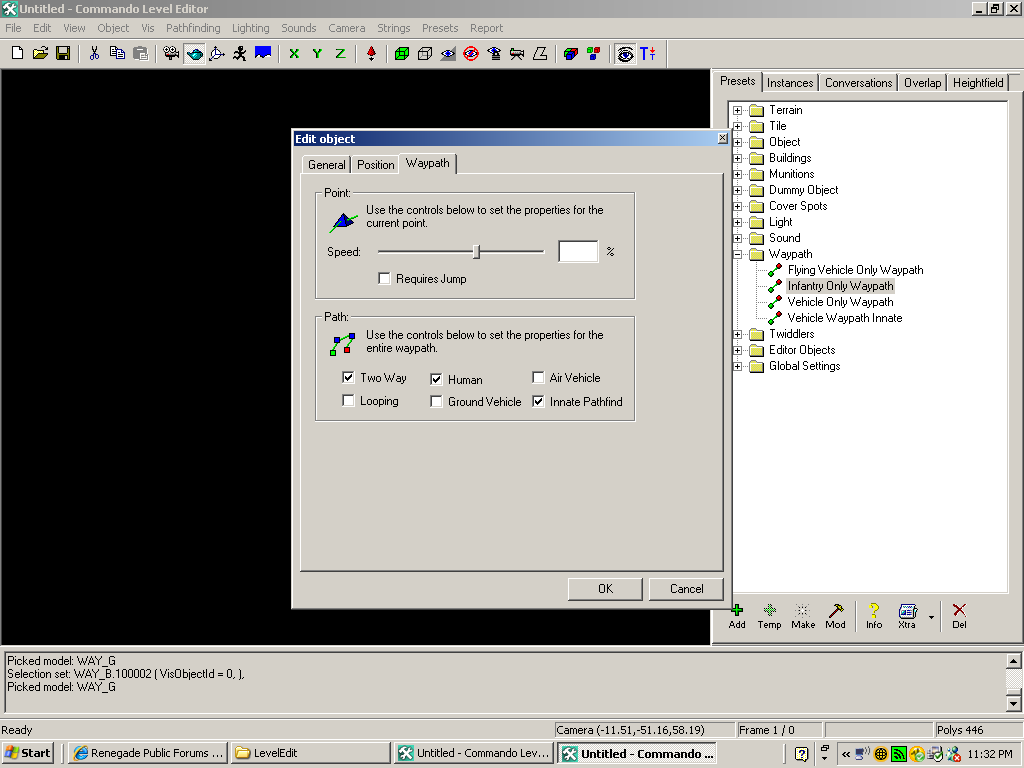Image resolution: width=1024 pixels, height=768 pixels.
Task: Click Cancel in Edit object dialog
Action: click(x=686, y=589)
